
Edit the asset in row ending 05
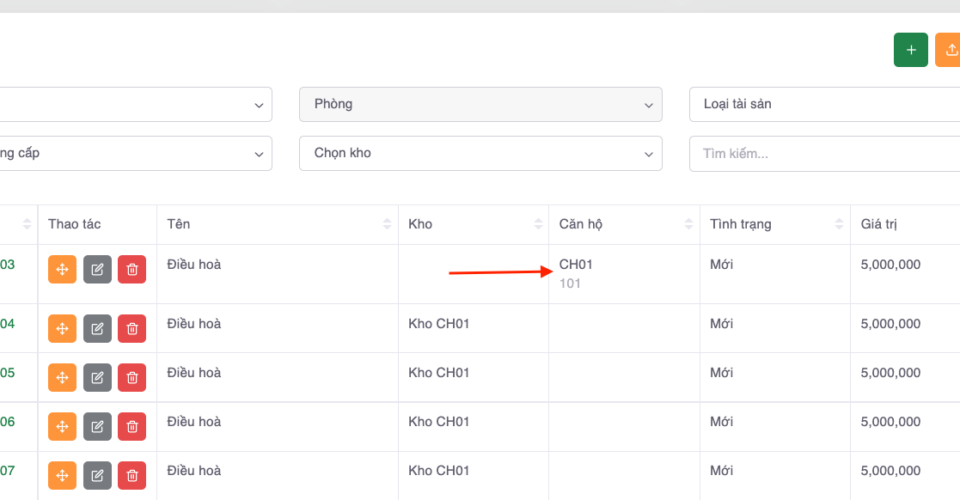pos(97,377)
